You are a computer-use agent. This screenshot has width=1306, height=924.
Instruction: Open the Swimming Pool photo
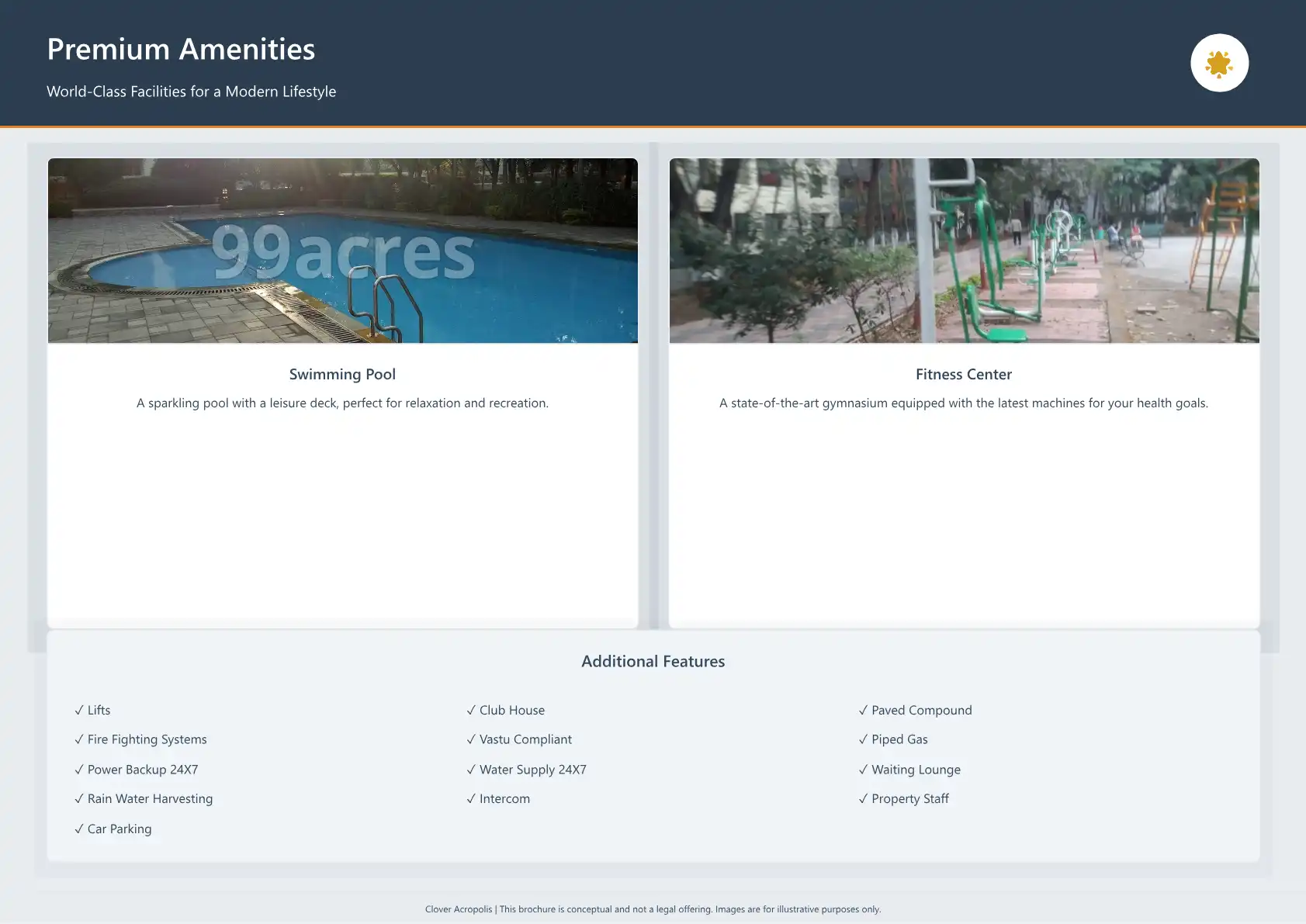click(x=342, y=251)
